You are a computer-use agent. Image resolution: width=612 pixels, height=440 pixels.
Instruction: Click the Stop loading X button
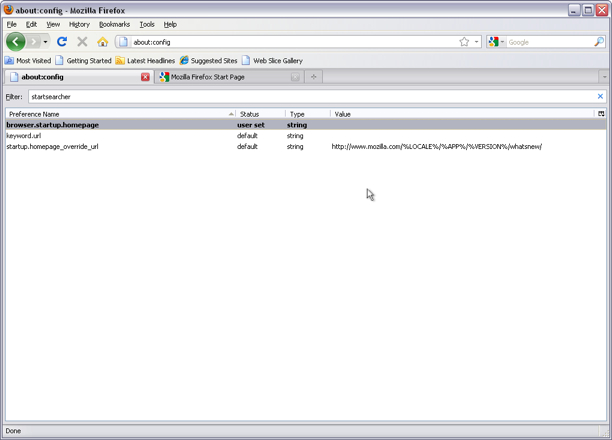[82, 42]
